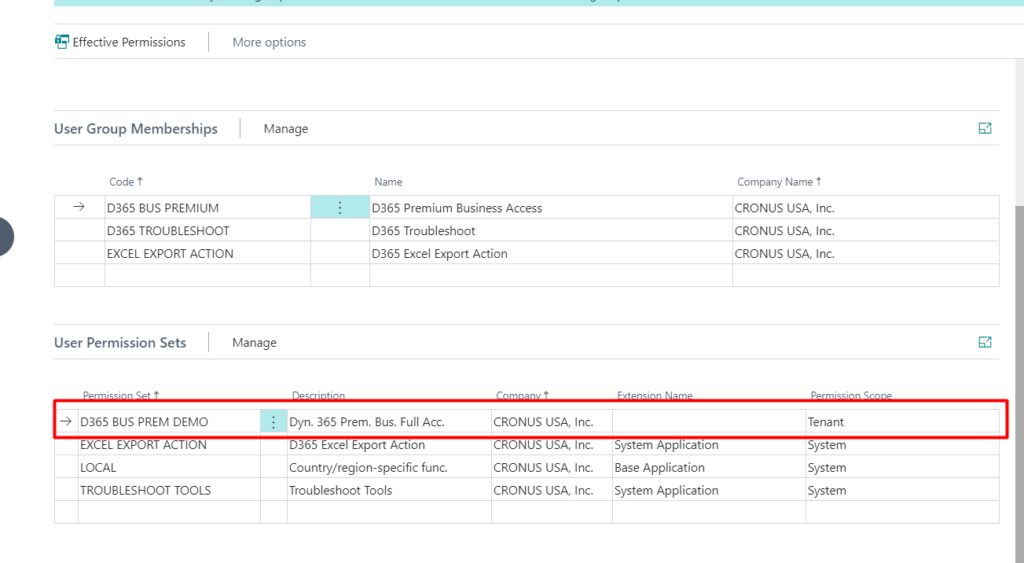
Task: Open Manage menu for User Group Memberships
Action: coord(286,129)
